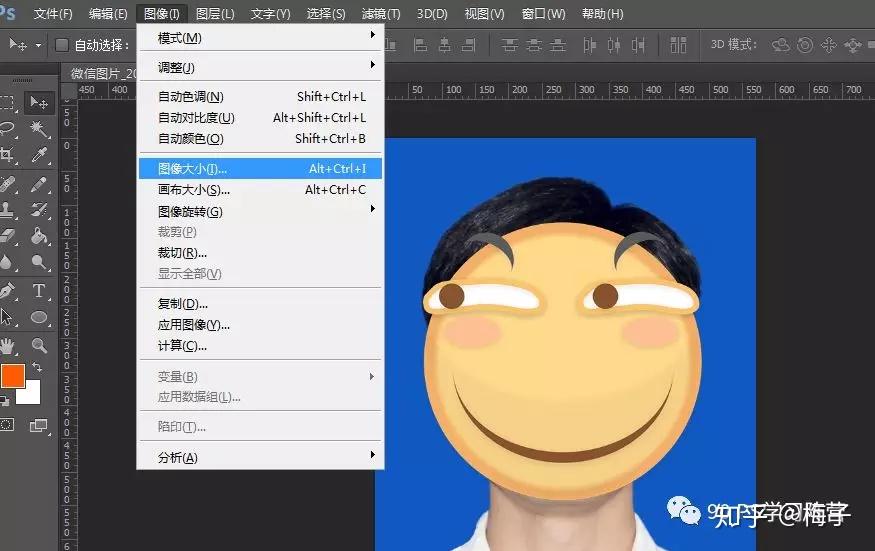This screenshot has width=875, height=551.
Task: Choose 画布大小(S)... menu entry
Action: click(x=261, y=190)
